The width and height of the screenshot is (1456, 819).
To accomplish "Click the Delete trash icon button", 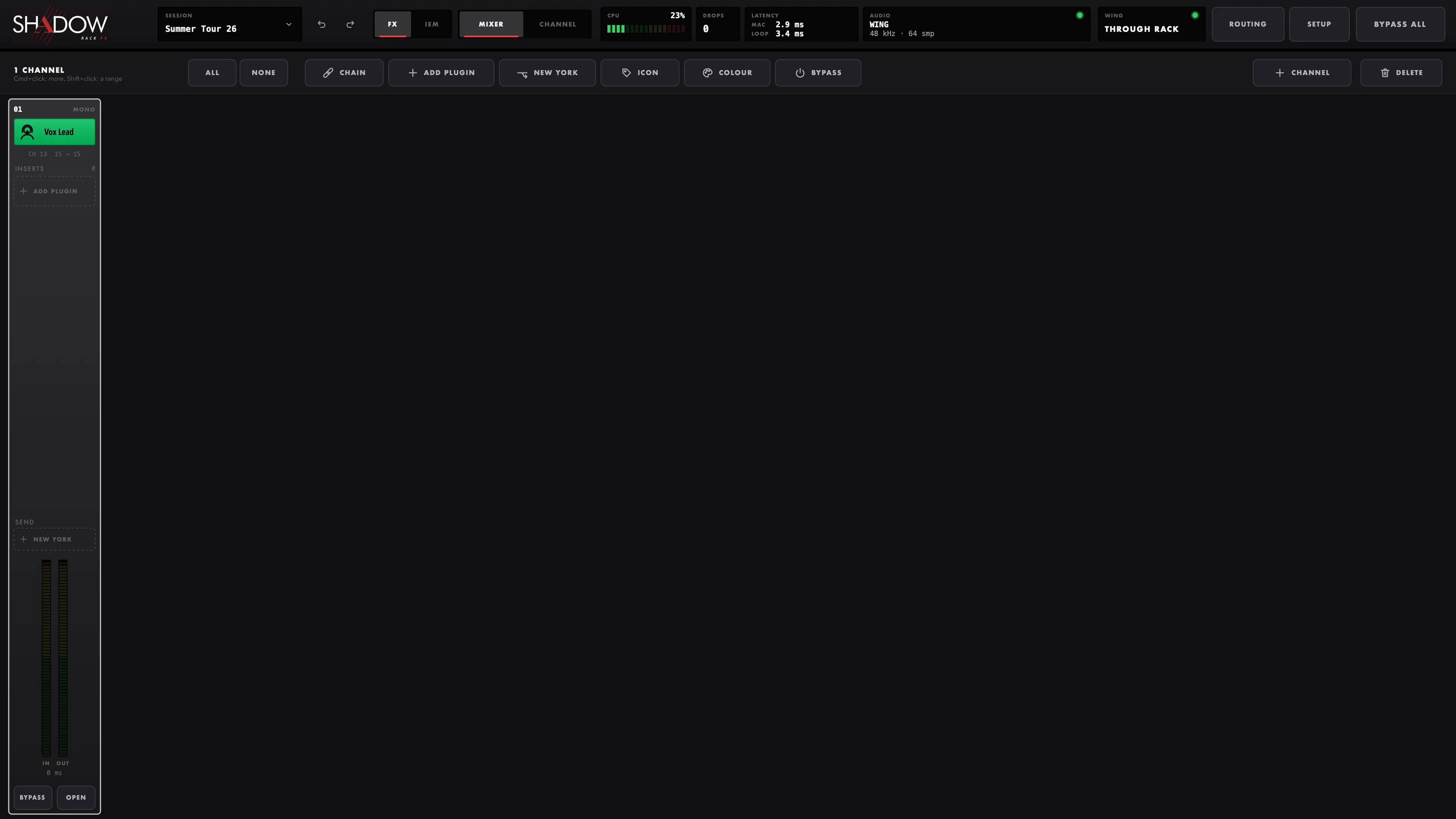I will (1401, 73).
